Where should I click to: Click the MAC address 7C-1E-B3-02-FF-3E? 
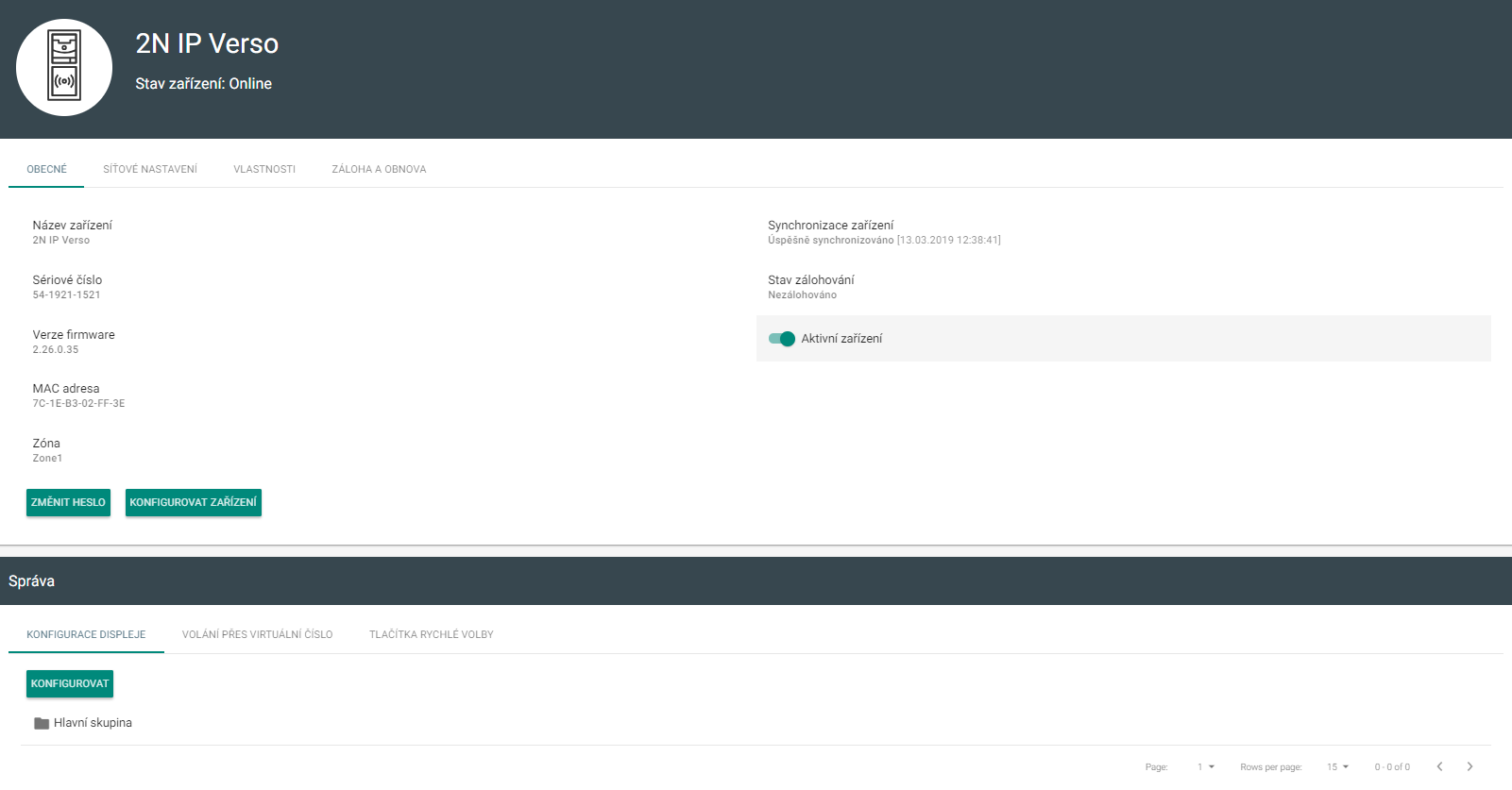point(78,403)
